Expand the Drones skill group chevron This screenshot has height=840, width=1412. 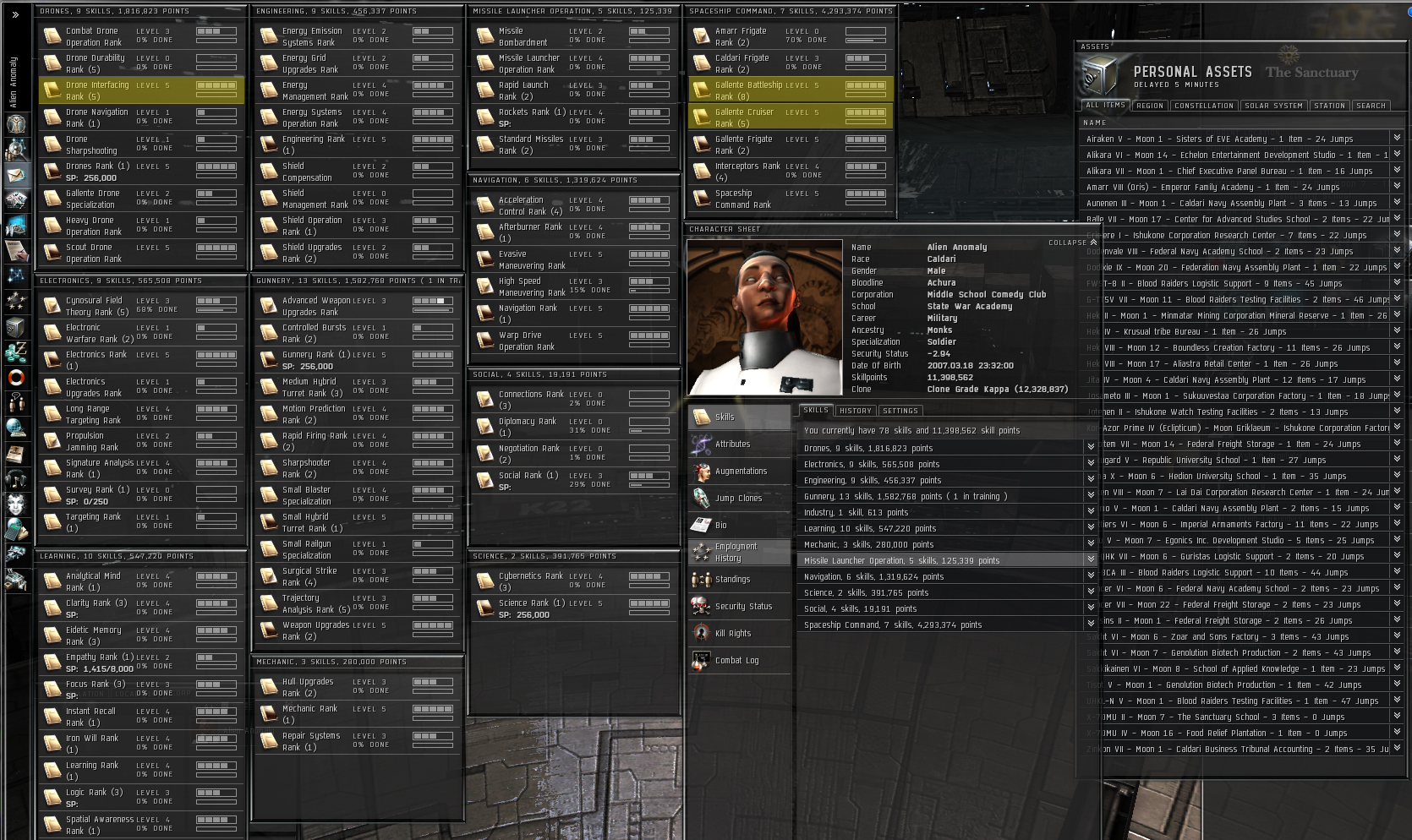point(1091,448)
